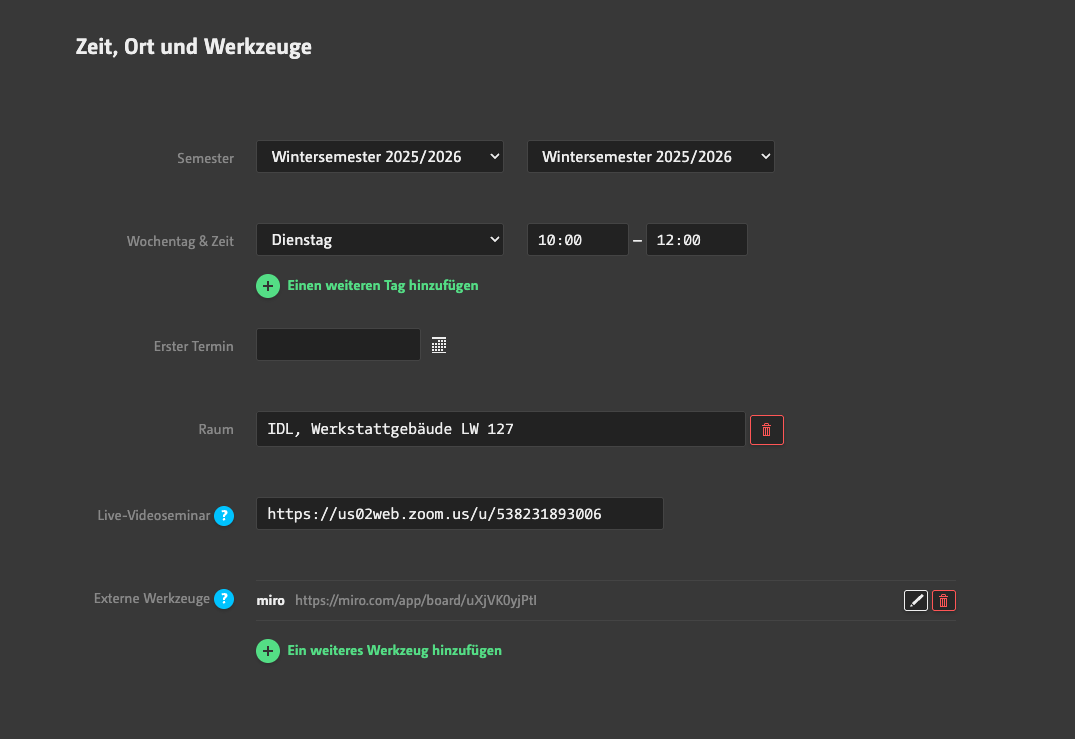The width and height of the screenshot is (1075, 739).
Task: Click the Live-Videoseminar URL field
Action: click(x=459, y=513)
